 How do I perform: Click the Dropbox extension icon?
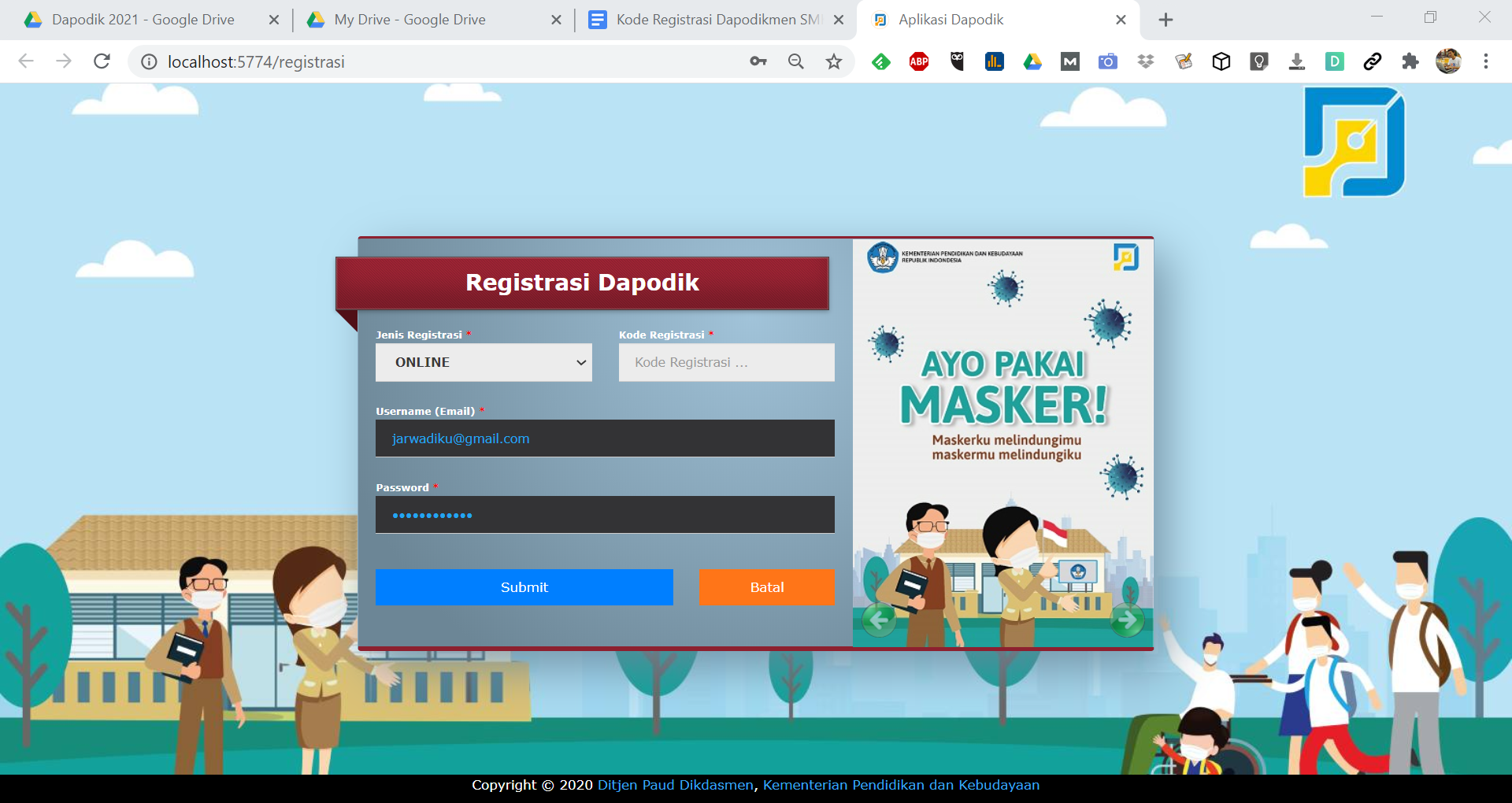(1146, 61)
